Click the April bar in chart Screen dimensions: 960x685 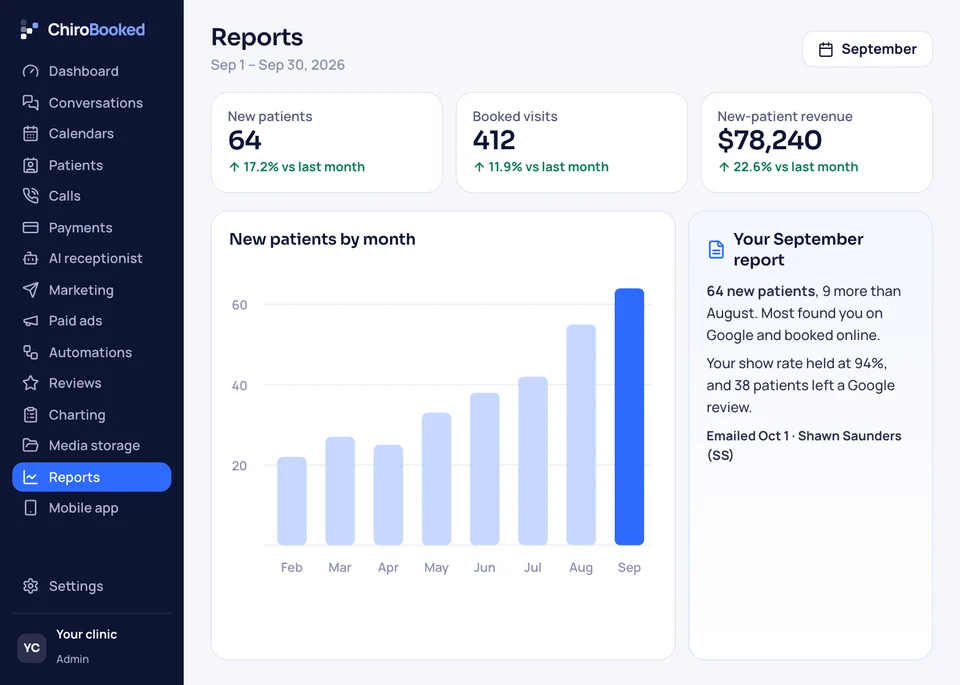(388, 495)
